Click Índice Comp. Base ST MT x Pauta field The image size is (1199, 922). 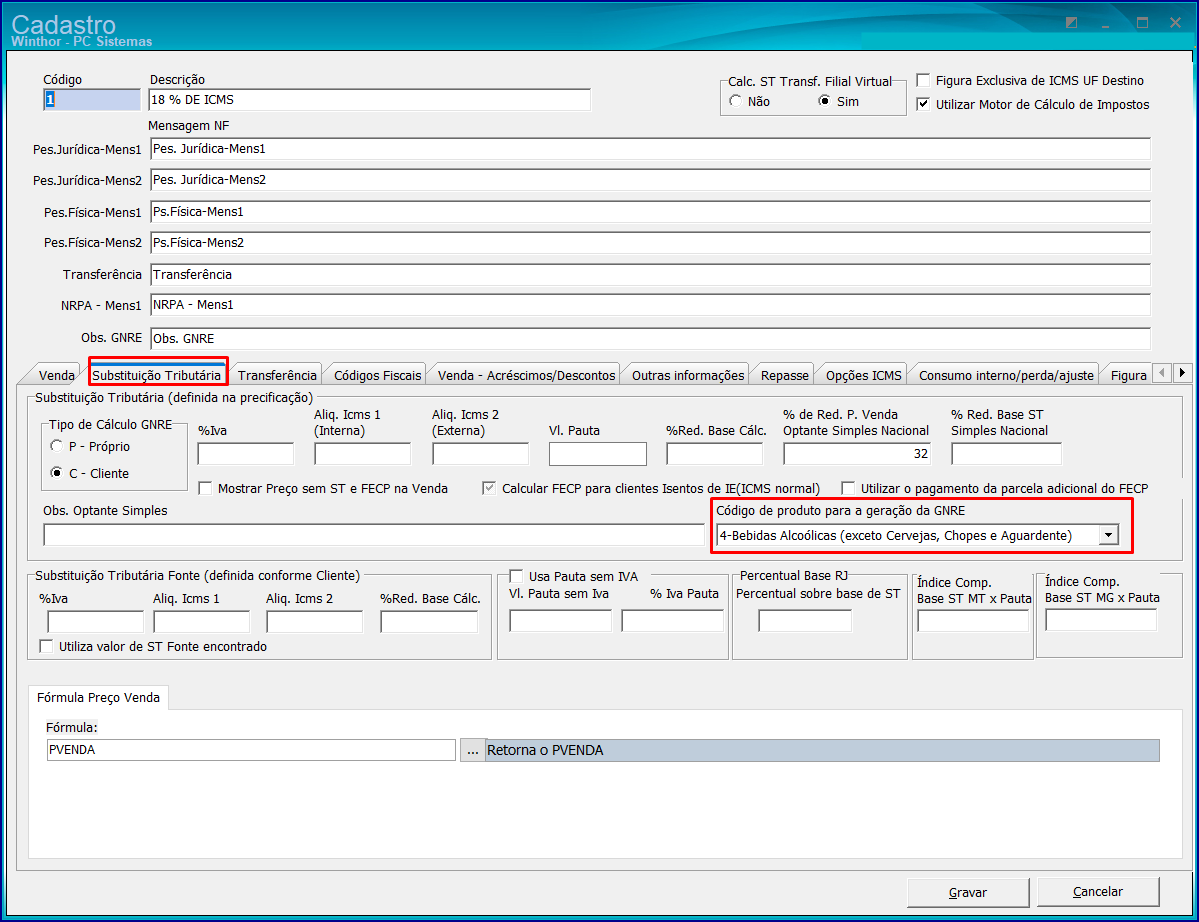[x=973, y=621]
